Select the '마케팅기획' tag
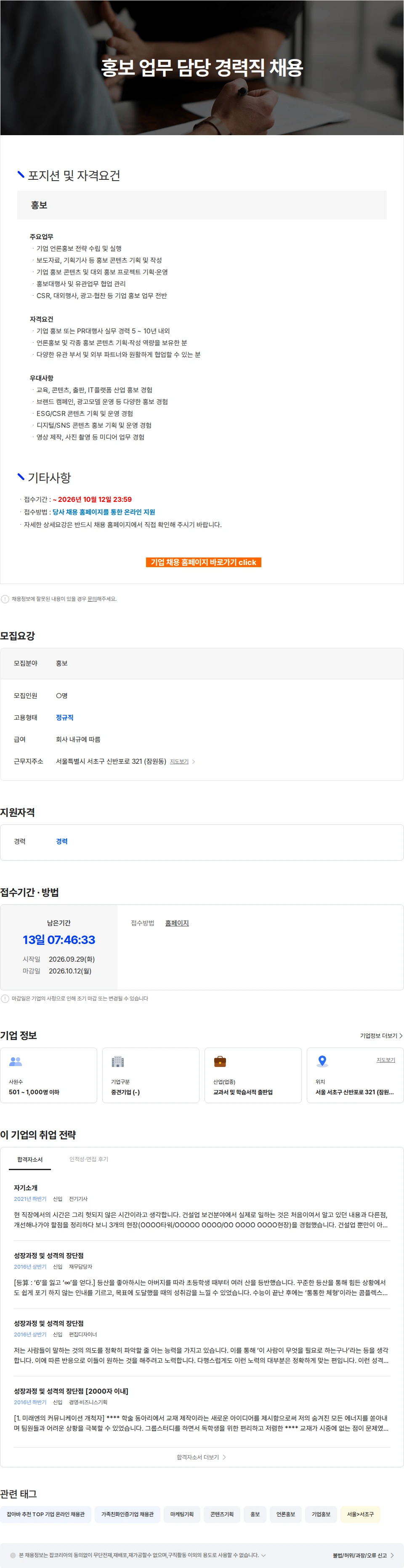Image resolution: width=404 pixels, height=1568 pixels. point(182,1514)
